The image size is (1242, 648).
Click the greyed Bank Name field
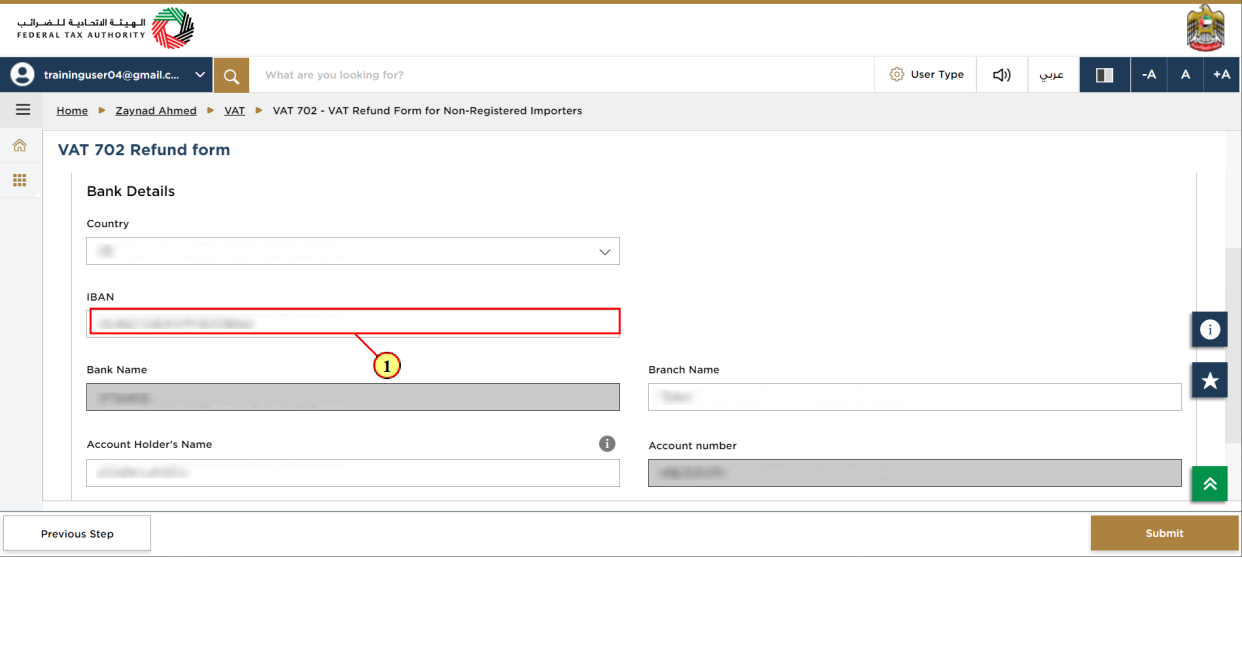[353, 397]
